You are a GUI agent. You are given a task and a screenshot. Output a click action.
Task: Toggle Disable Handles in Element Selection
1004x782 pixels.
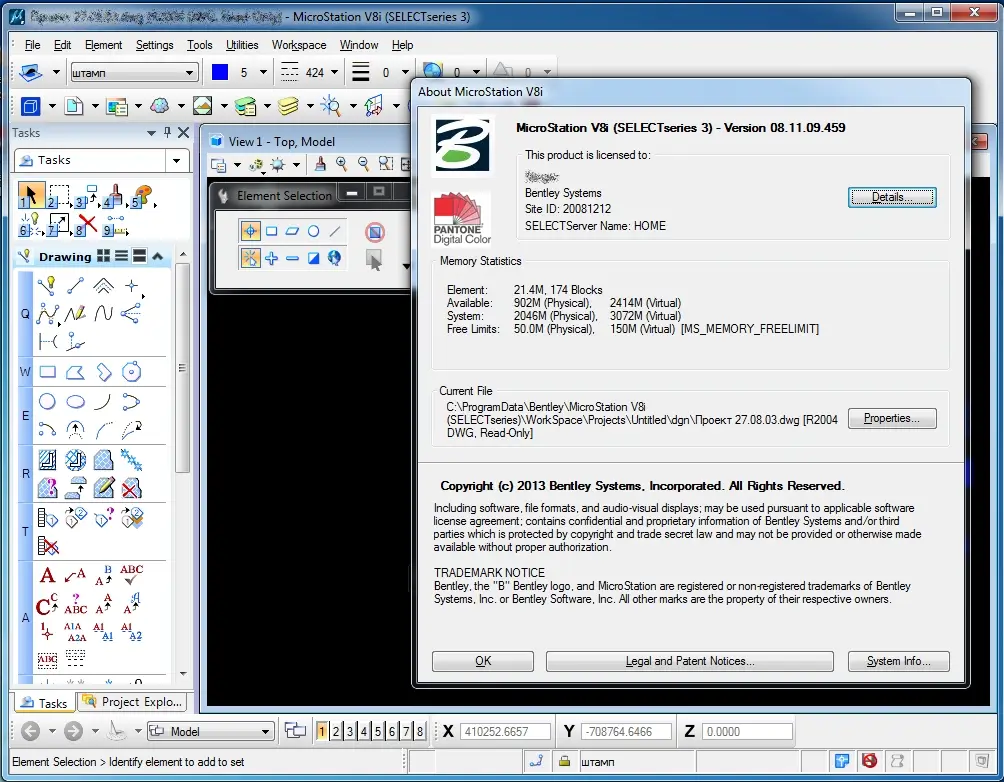point(375,231)
